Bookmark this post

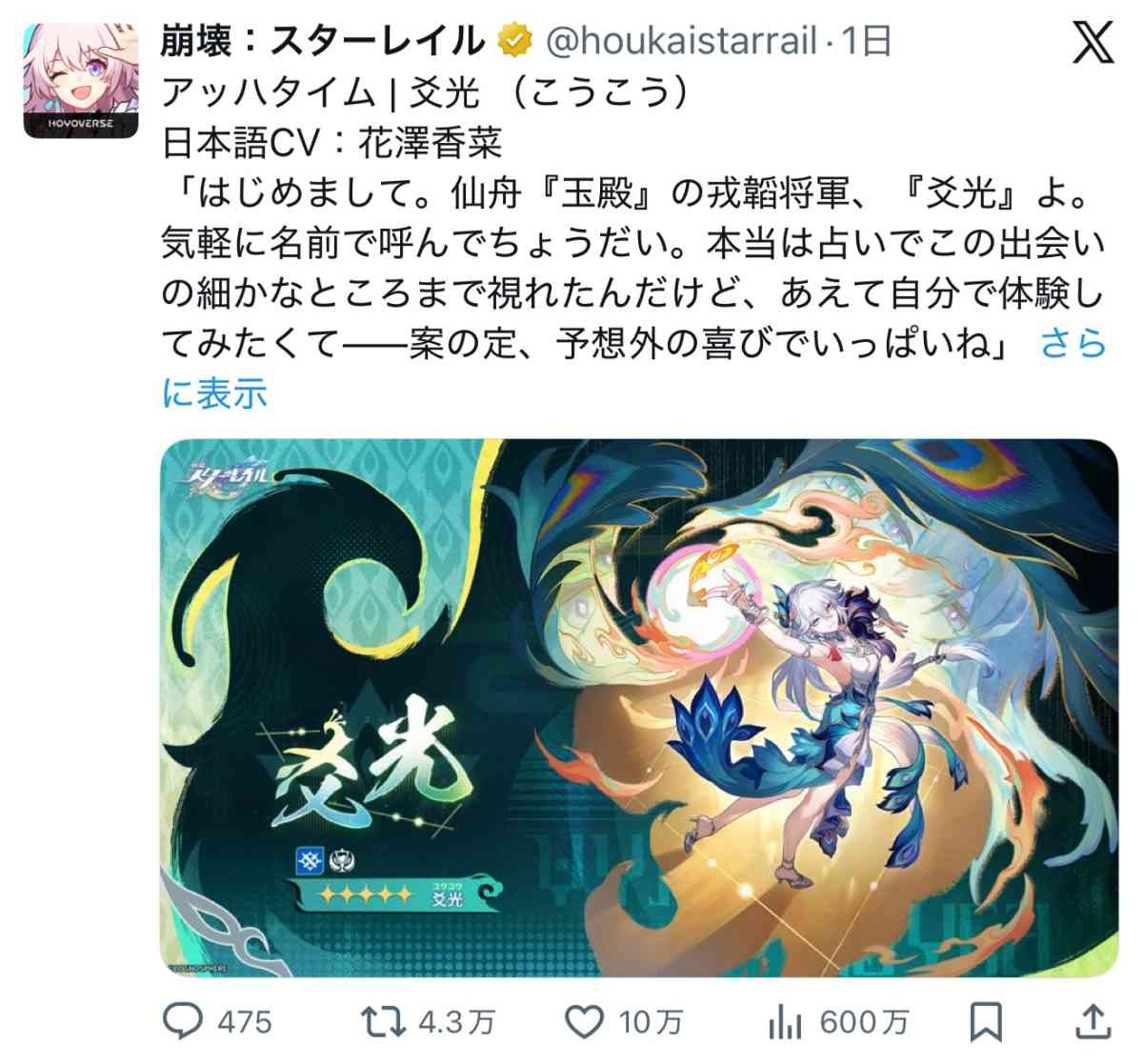click(986, 1022)
